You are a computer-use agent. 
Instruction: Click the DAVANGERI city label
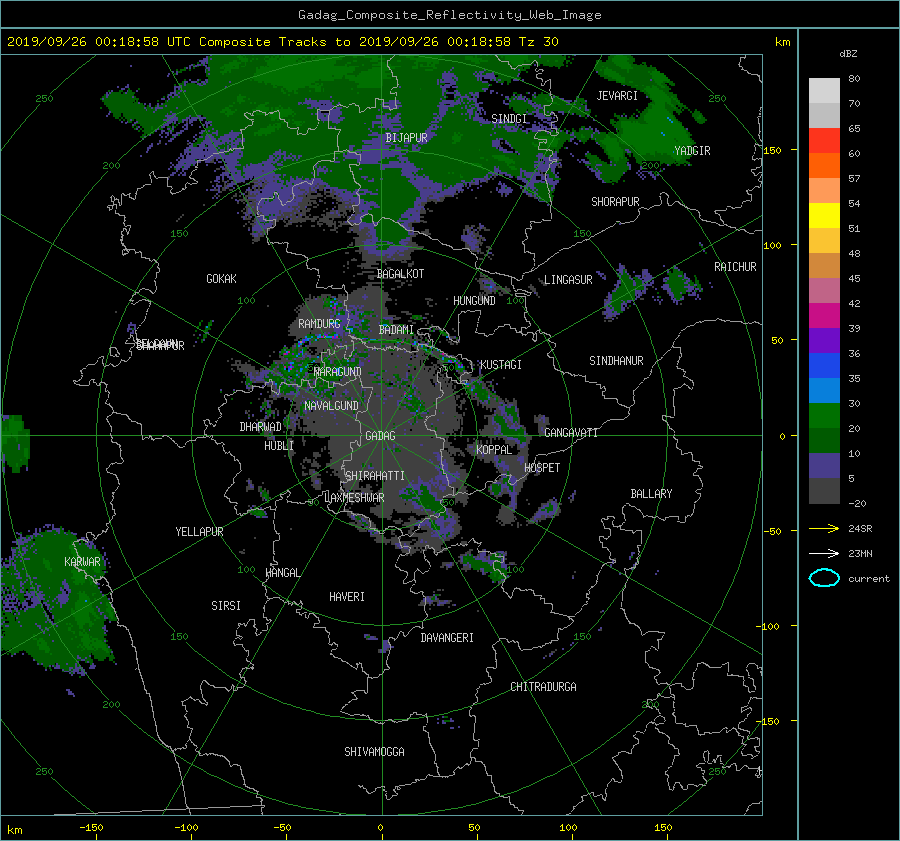click(x=447, y=638)
